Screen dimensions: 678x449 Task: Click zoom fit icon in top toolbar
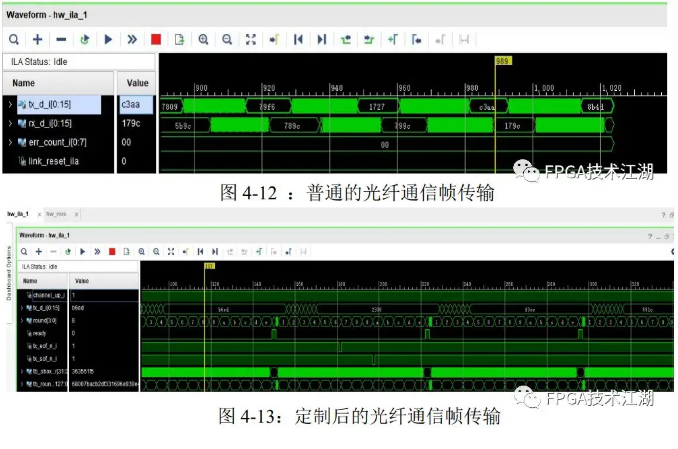(251, 39)
